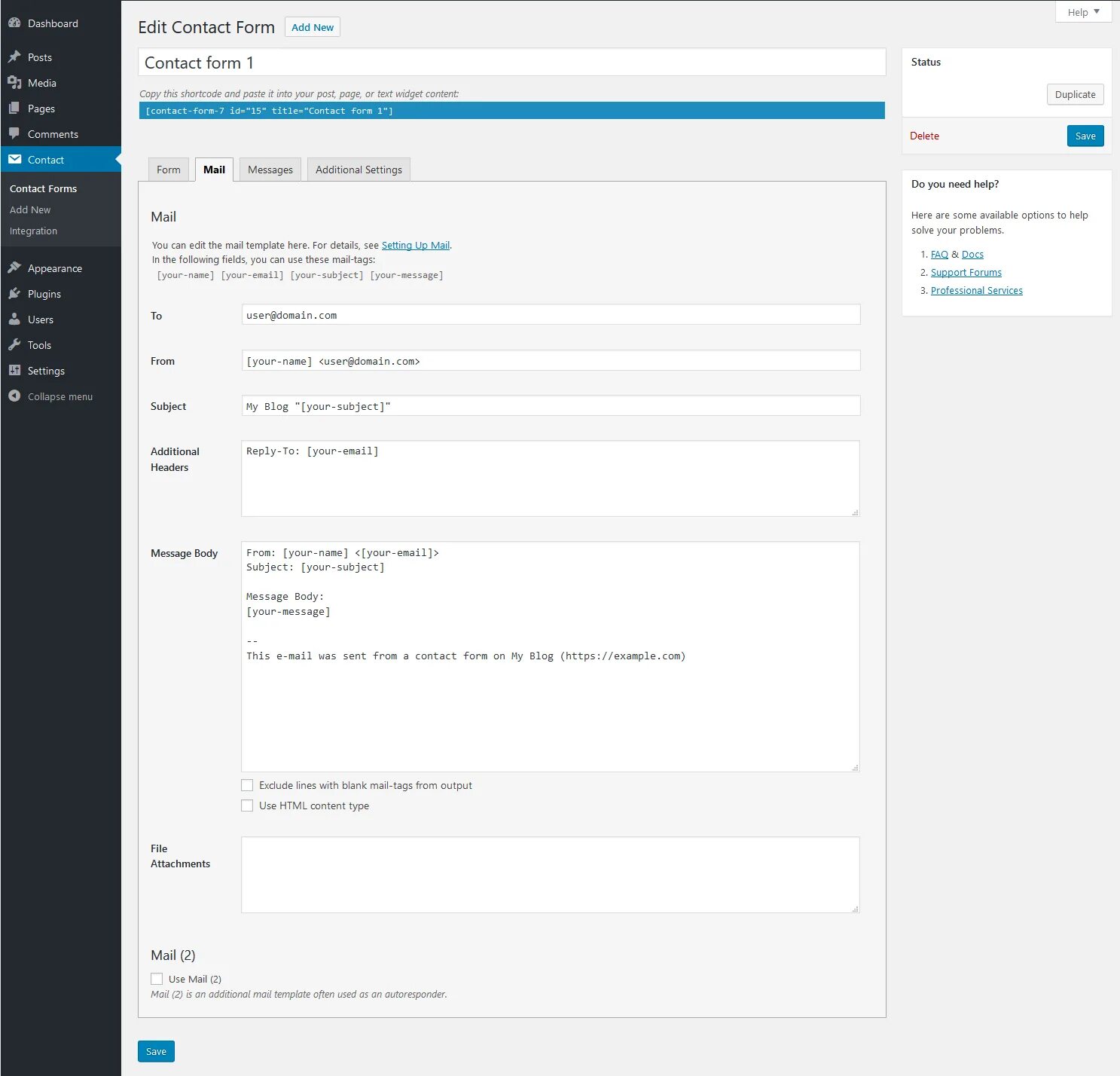Open the Professional Services link
The height and width of the screenshot is (1076, 1120).
[977, 290]
